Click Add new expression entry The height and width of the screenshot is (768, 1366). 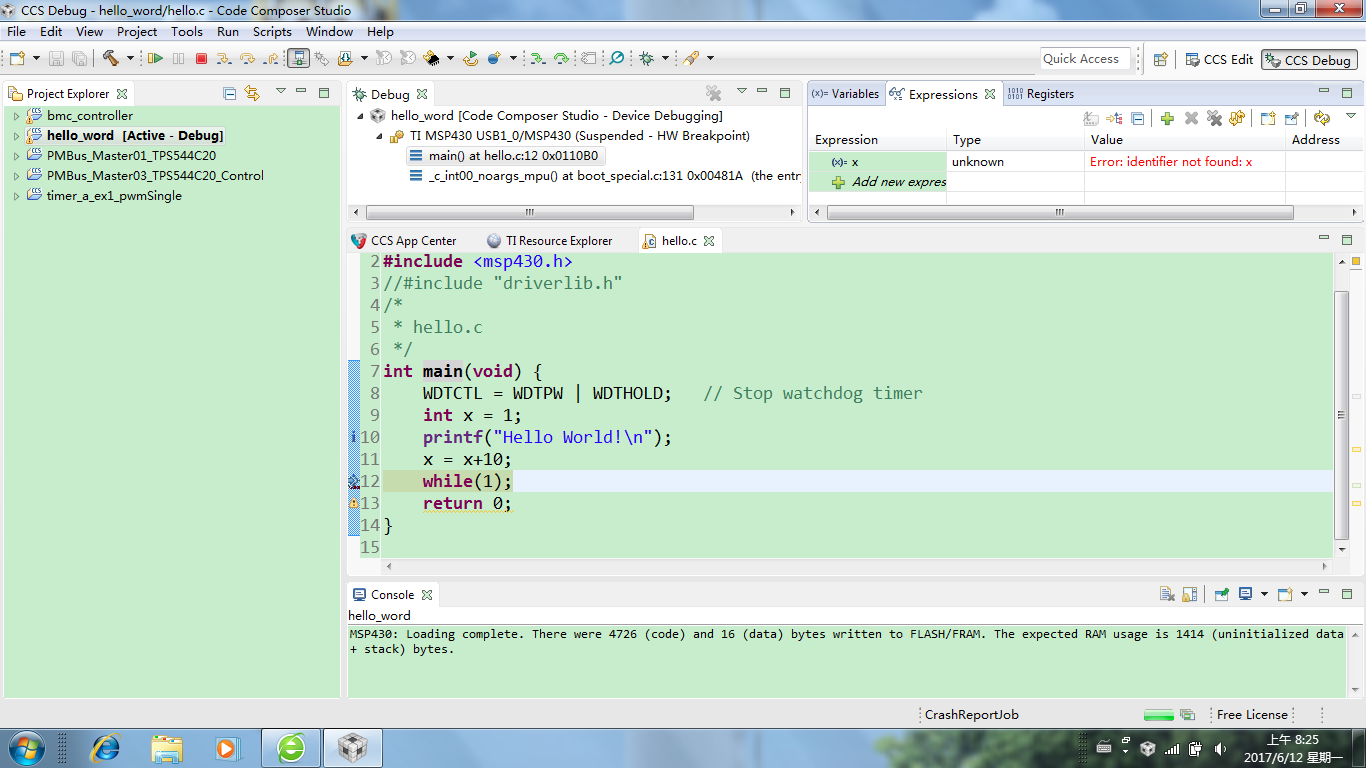tap(898, 182)
